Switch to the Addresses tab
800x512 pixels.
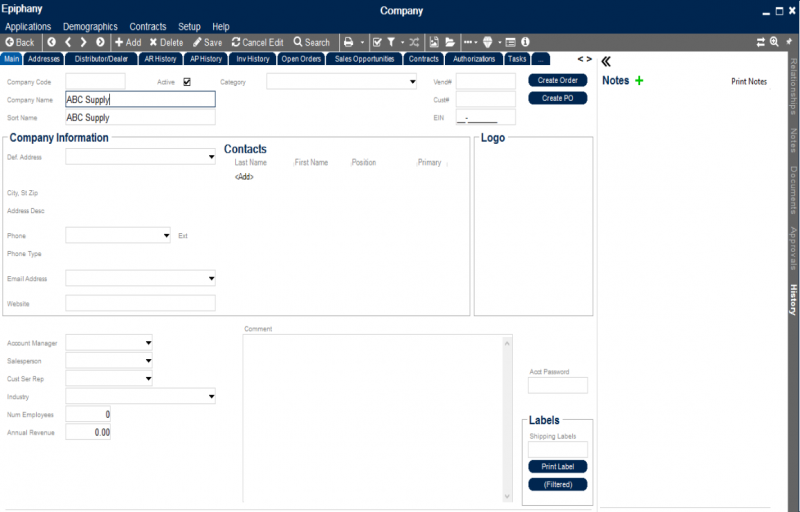[x=44, y=59]
